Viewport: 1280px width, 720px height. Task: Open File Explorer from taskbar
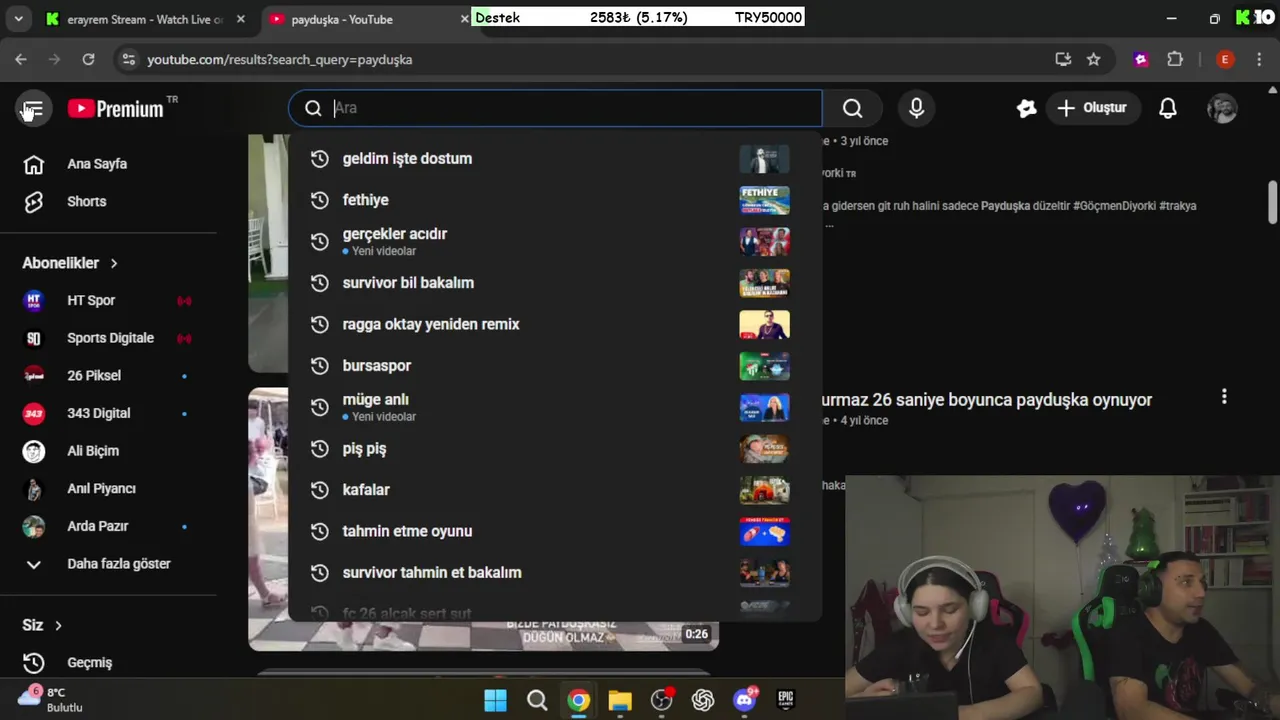620,700
